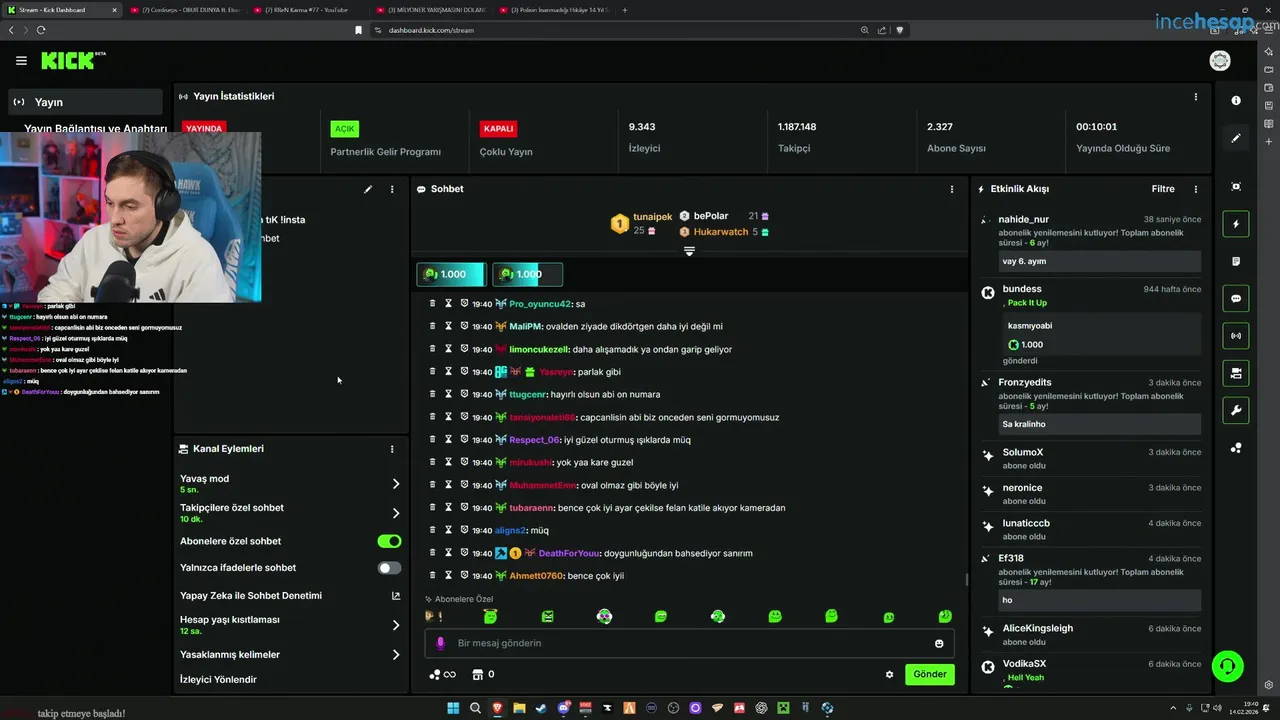The width and height of the screenshot is (1280, 720).
Task: Click Filtre in activity feed
Action: pyautogui.click(x=1163, y=189)
